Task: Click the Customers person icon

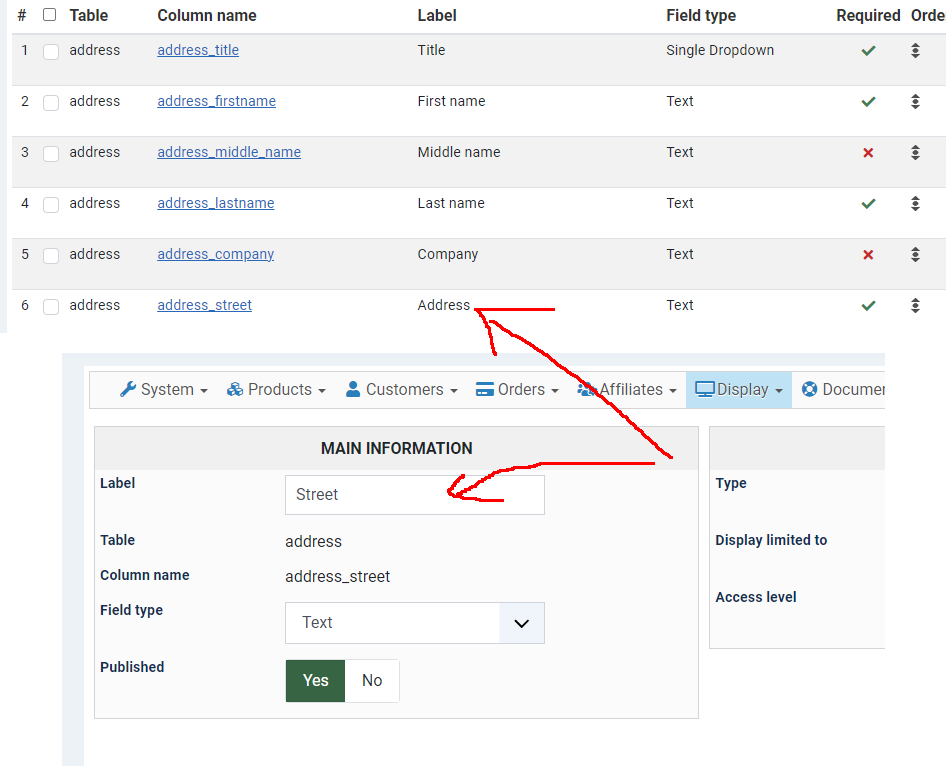Action: click(353, 390)
